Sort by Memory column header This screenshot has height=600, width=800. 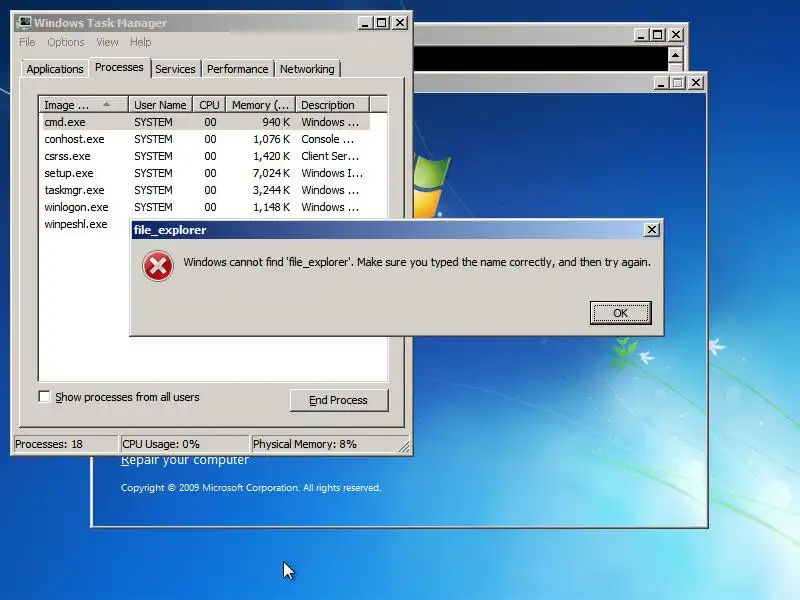point(261,105)
